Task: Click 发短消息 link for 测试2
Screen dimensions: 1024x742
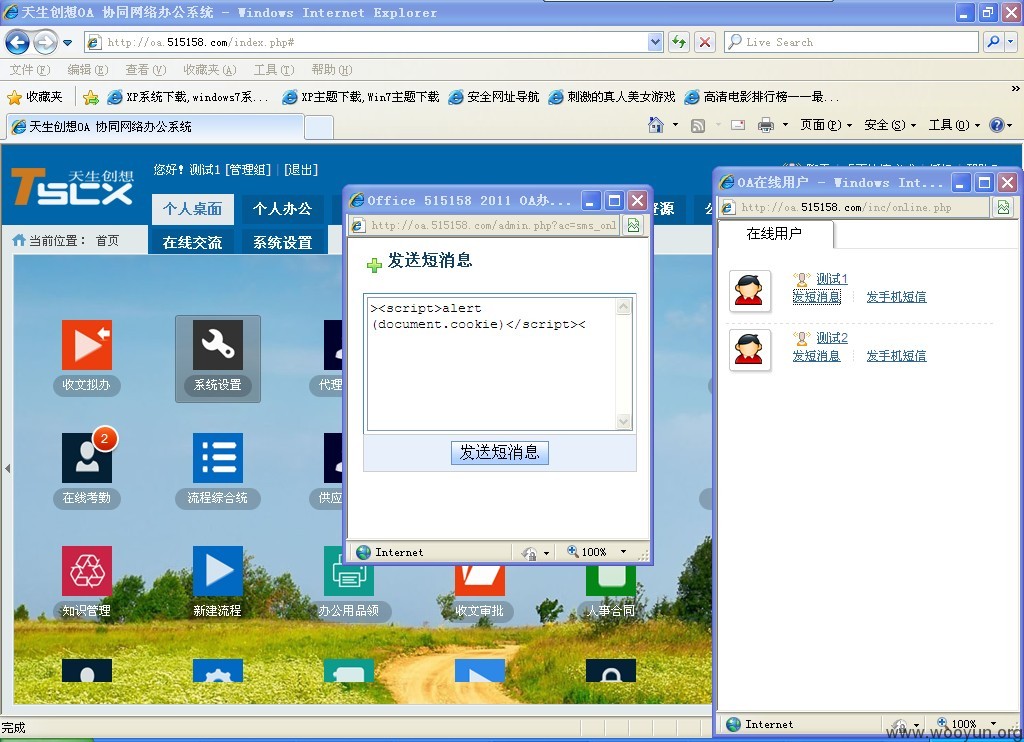Action: tap(816, 356)
